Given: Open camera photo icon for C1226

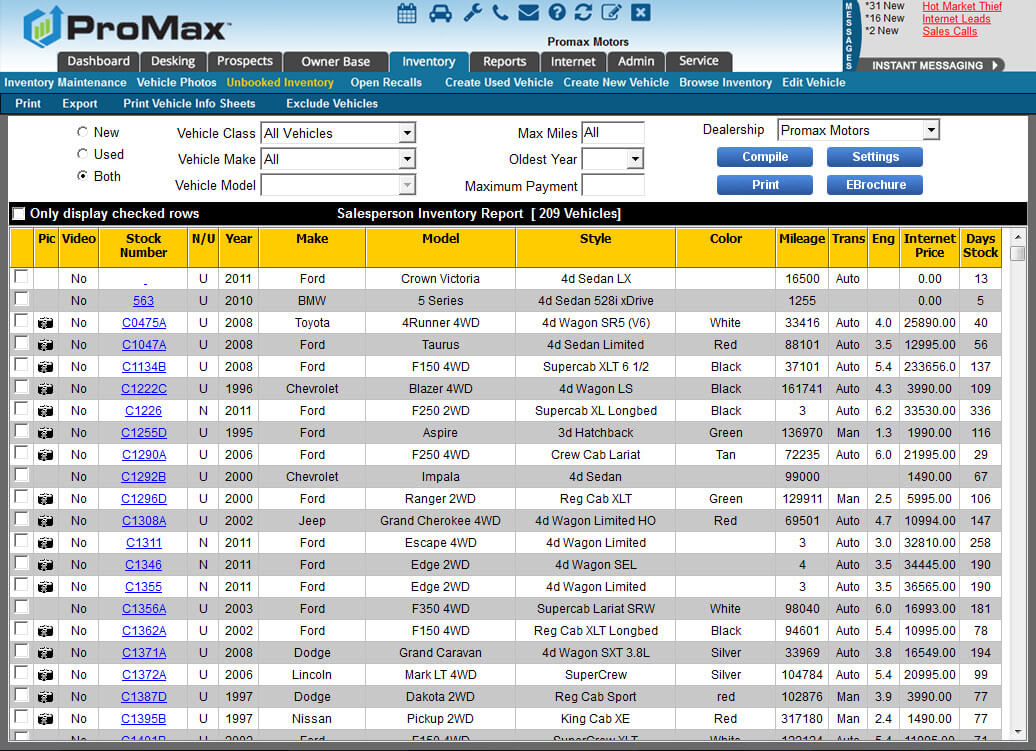Looking at the screenshot, I should pyautogui.click(x=45, y=411).
